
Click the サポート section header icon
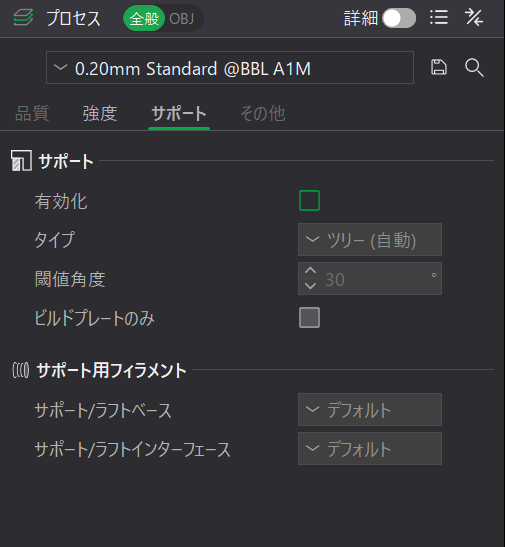pos(21,160)
